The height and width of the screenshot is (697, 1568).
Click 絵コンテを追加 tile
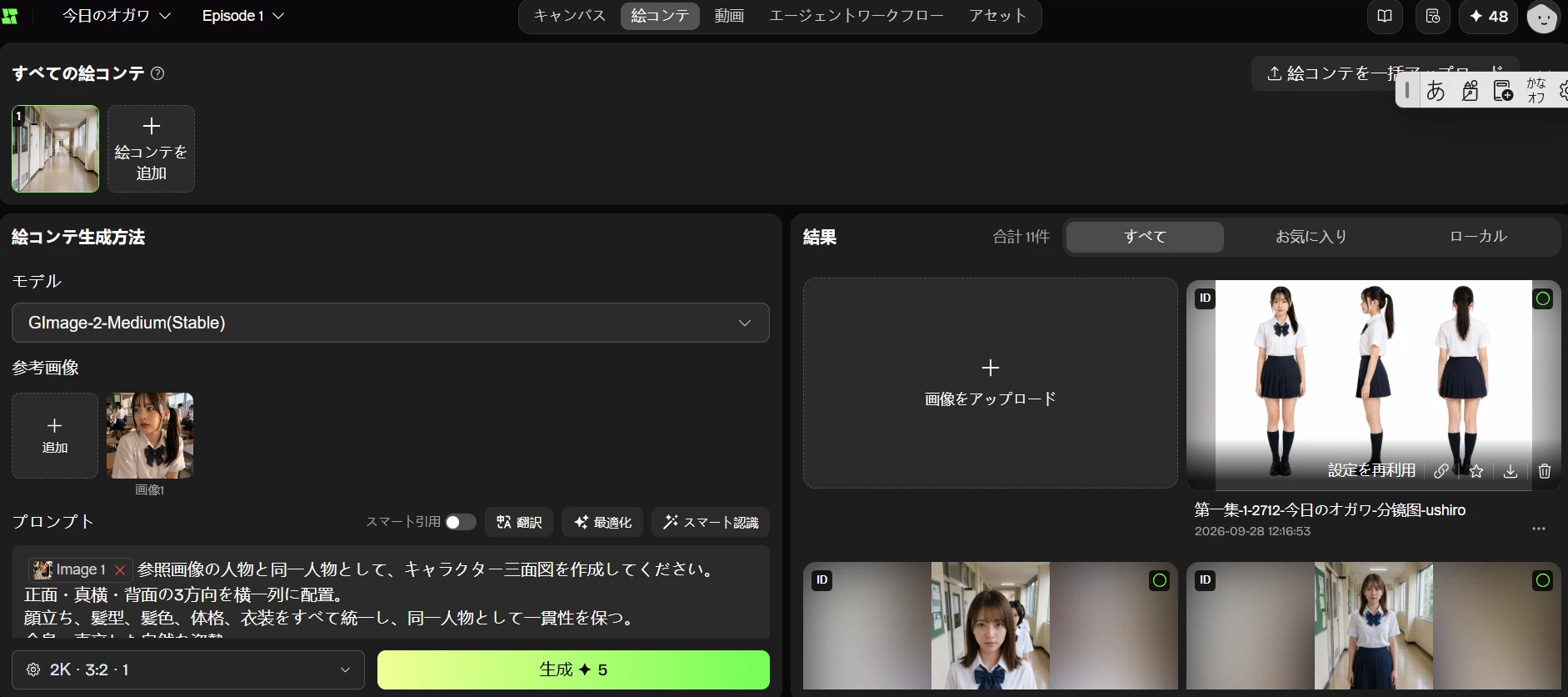point(151,149)
